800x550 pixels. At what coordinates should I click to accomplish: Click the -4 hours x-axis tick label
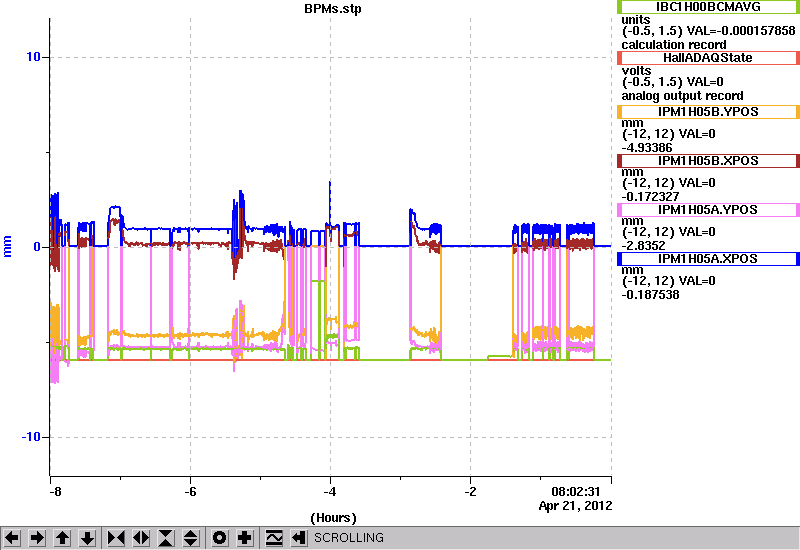330,492
